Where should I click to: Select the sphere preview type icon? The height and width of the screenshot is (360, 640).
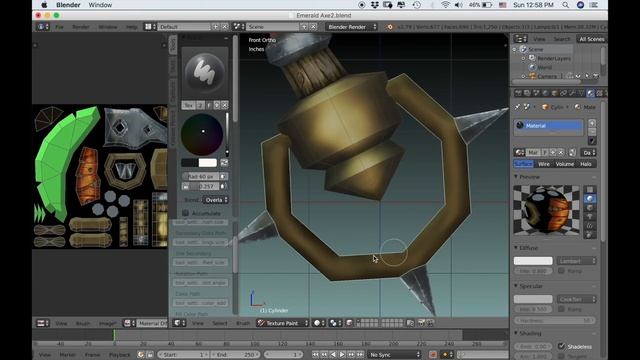pyautogui.click(x=590, y=199)
